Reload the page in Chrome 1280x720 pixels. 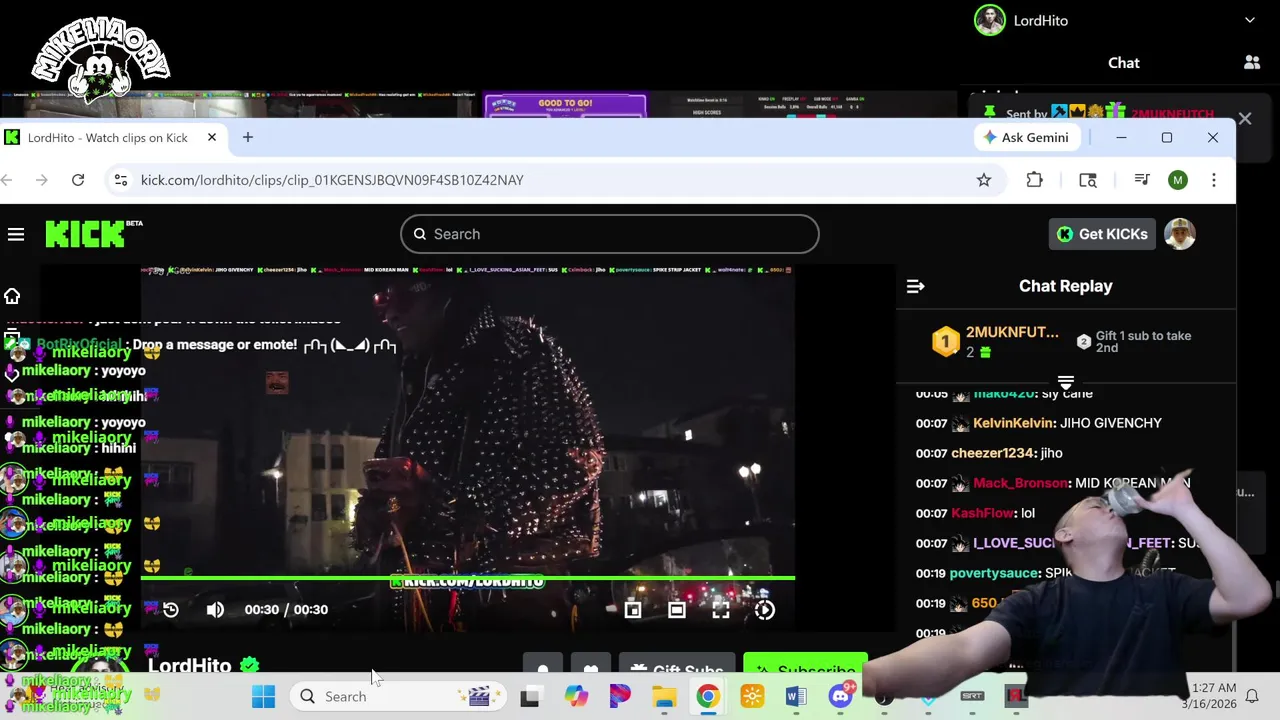coord(78,180)
